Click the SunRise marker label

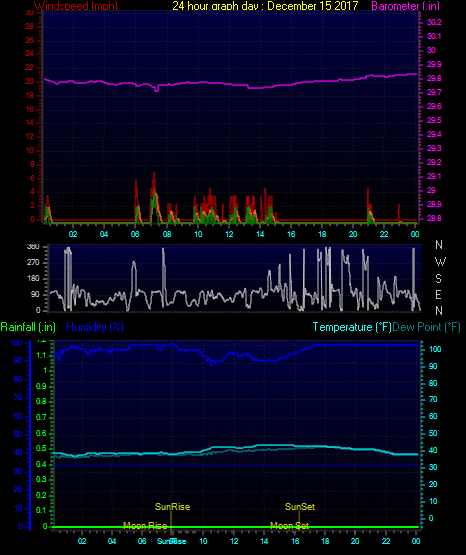(173, 507)
